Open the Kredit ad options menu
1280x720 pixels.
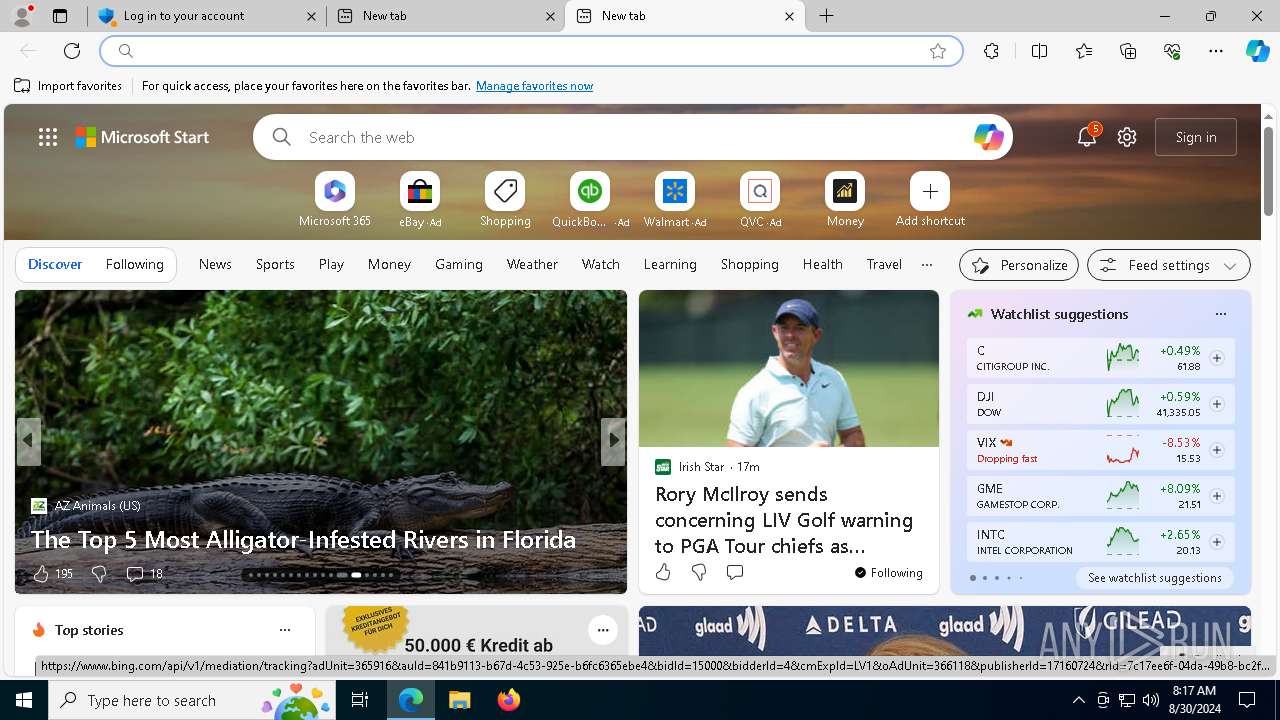tap(603, 630)
